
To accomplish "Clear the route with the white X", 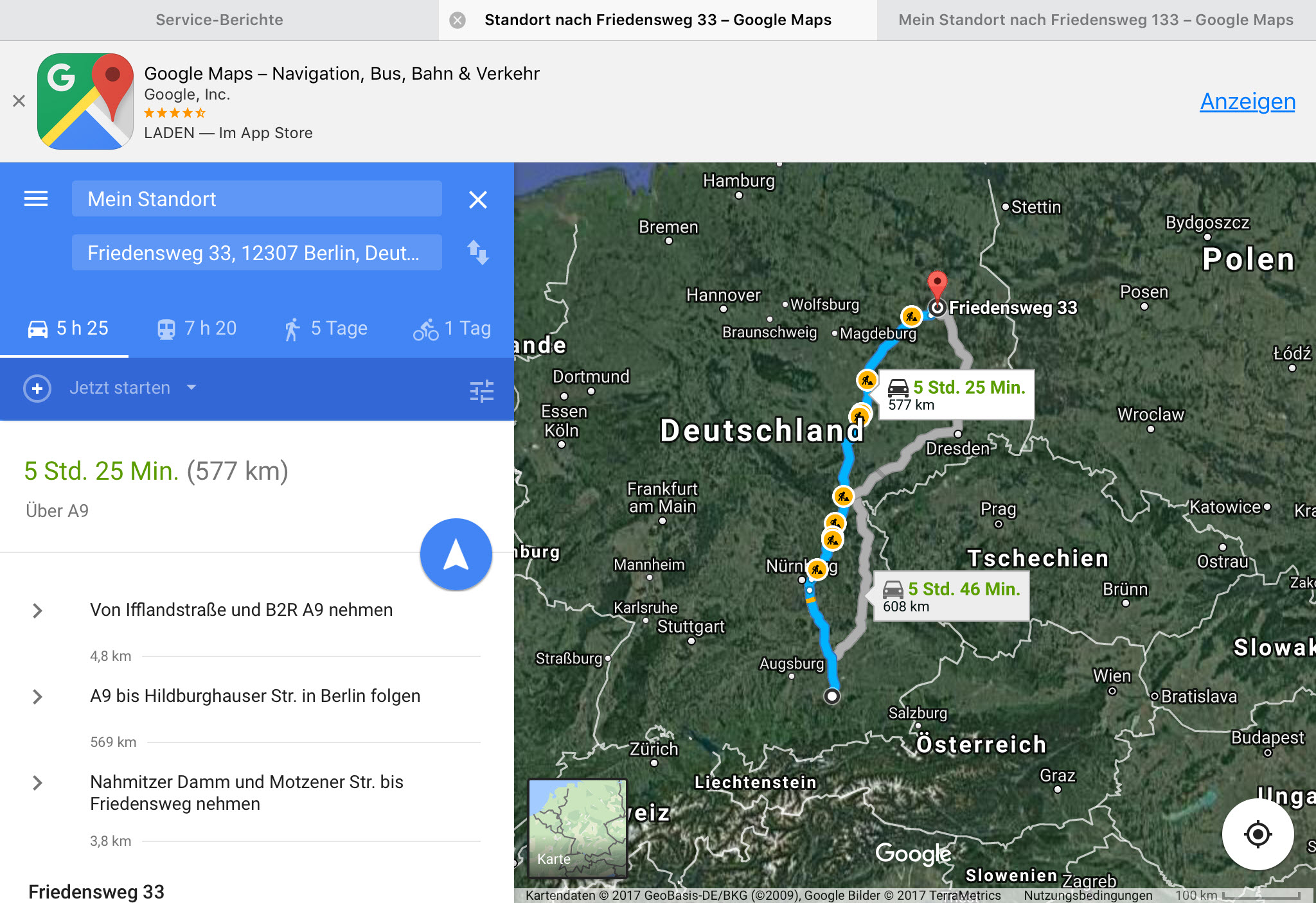I will pyautogui.click(x=477, y=200).
